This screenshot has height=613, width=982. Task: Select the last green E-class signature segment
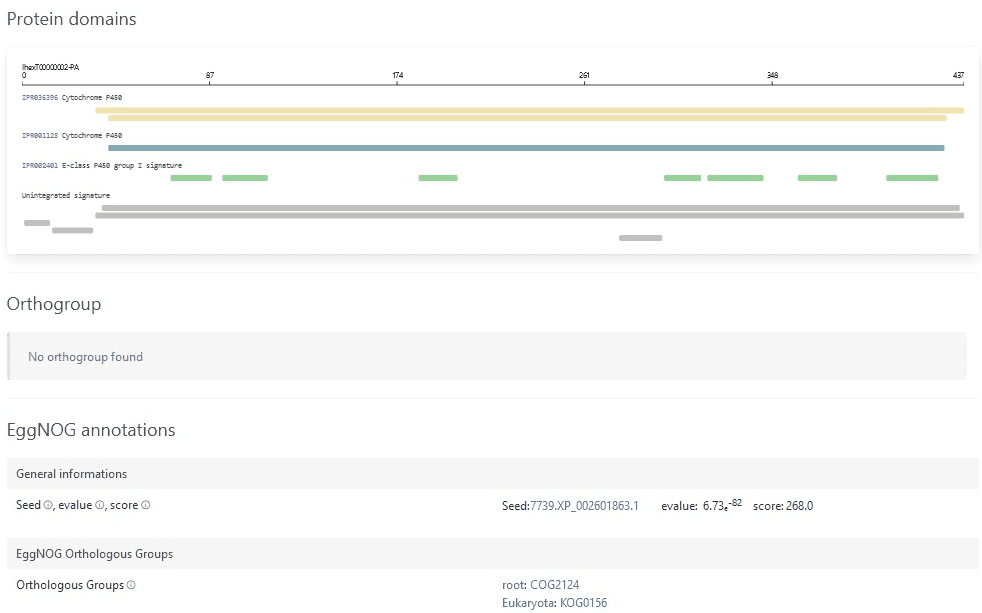coord(911,178)
